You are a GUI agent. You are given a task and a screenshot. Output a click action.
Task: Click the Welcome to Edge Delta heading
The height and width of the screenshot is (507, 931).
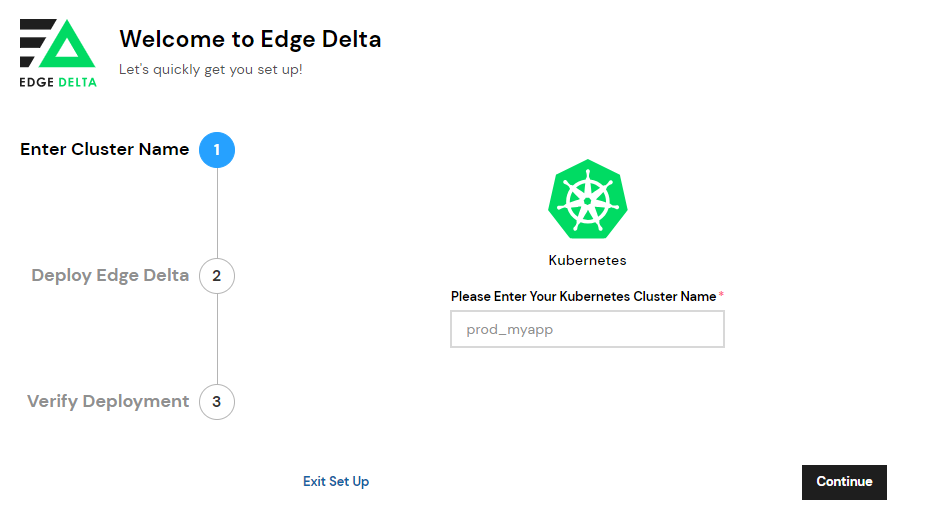click(x=250, y=39)
